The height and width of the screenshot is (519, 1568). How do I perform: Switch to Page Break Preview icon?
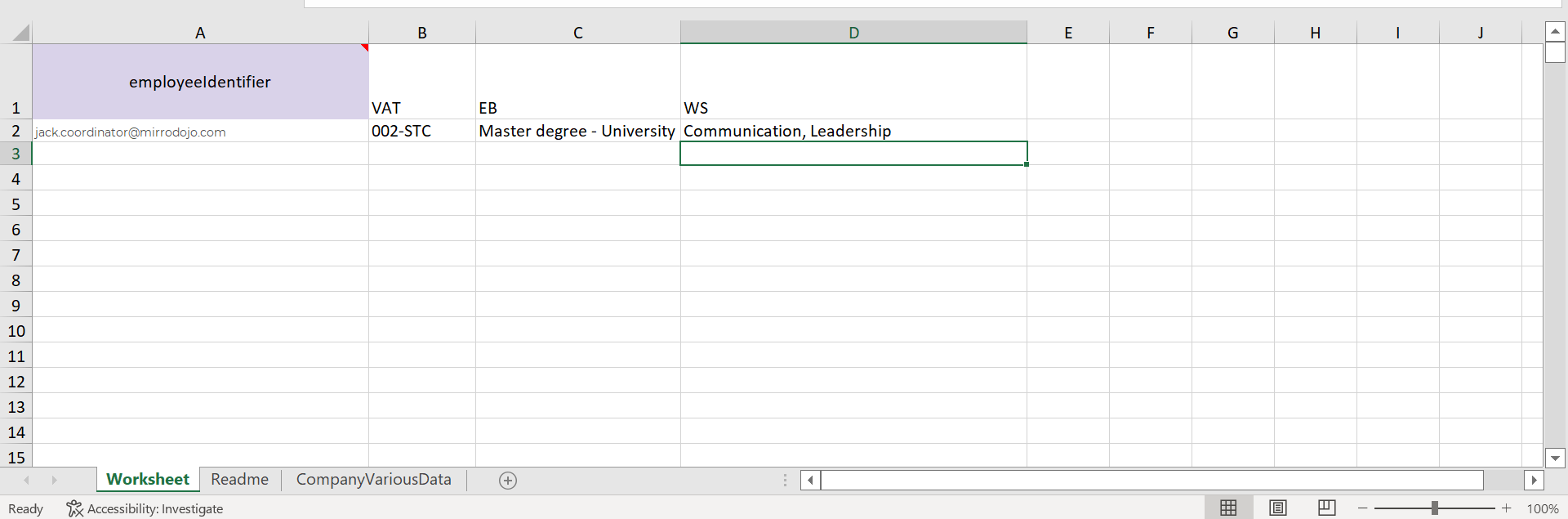point(1327,508)
